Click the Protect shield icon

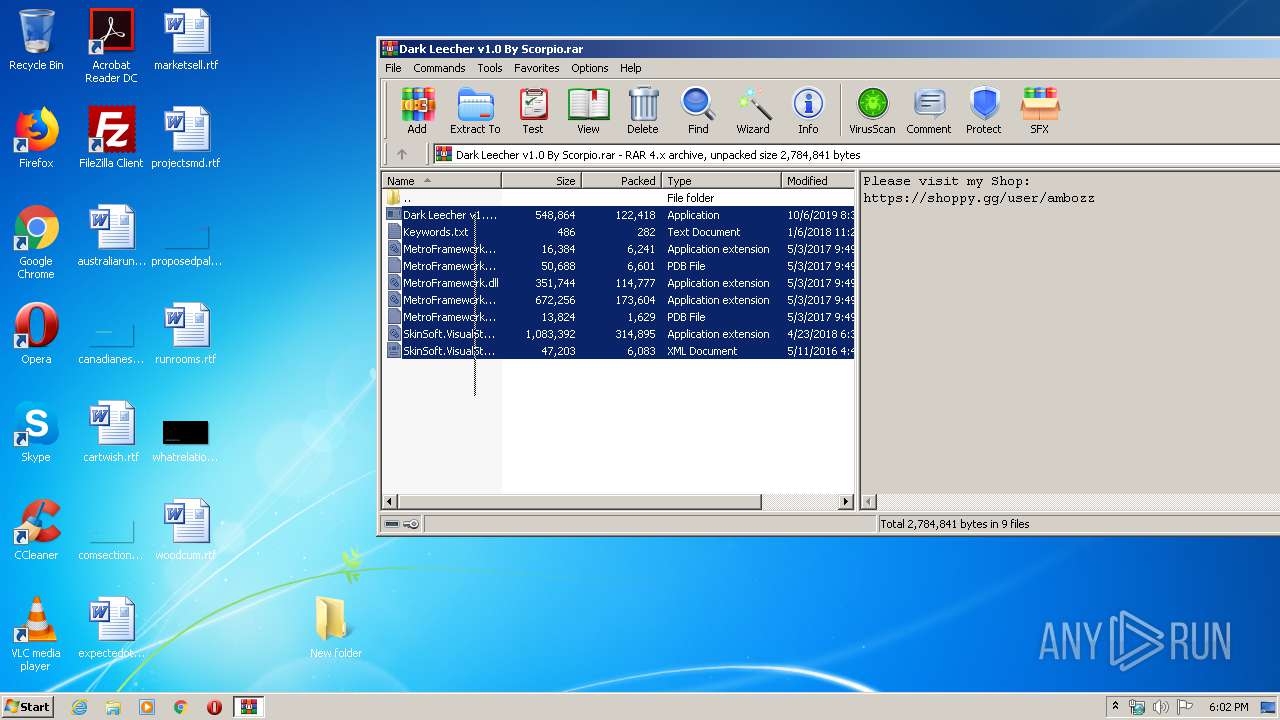point(984,110)
